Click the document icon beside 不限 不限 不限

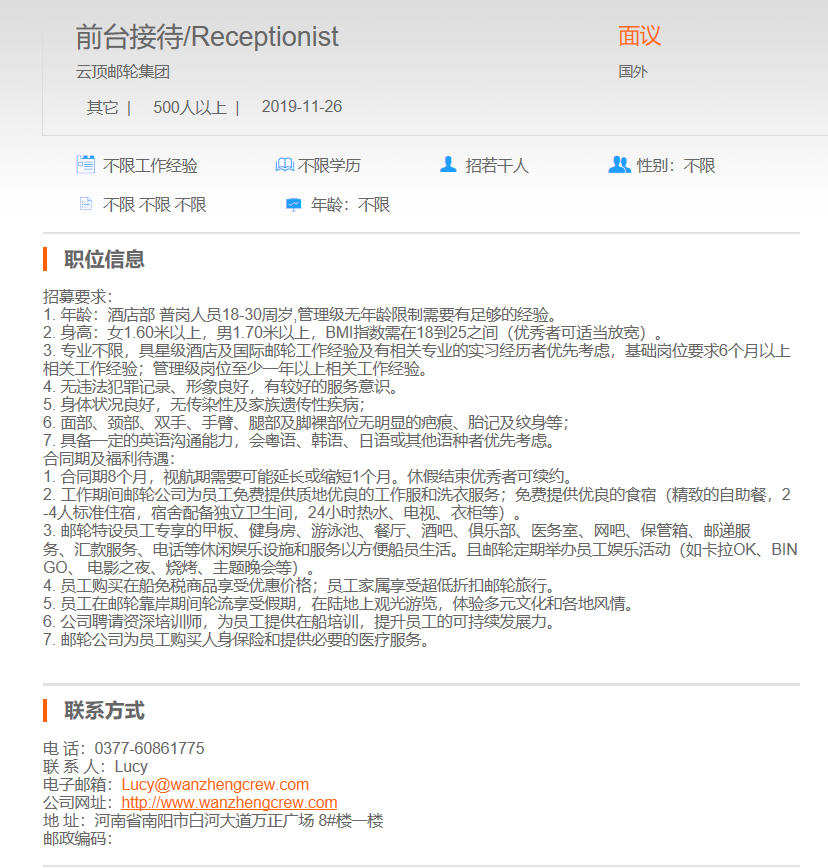(x=86, y=204)
